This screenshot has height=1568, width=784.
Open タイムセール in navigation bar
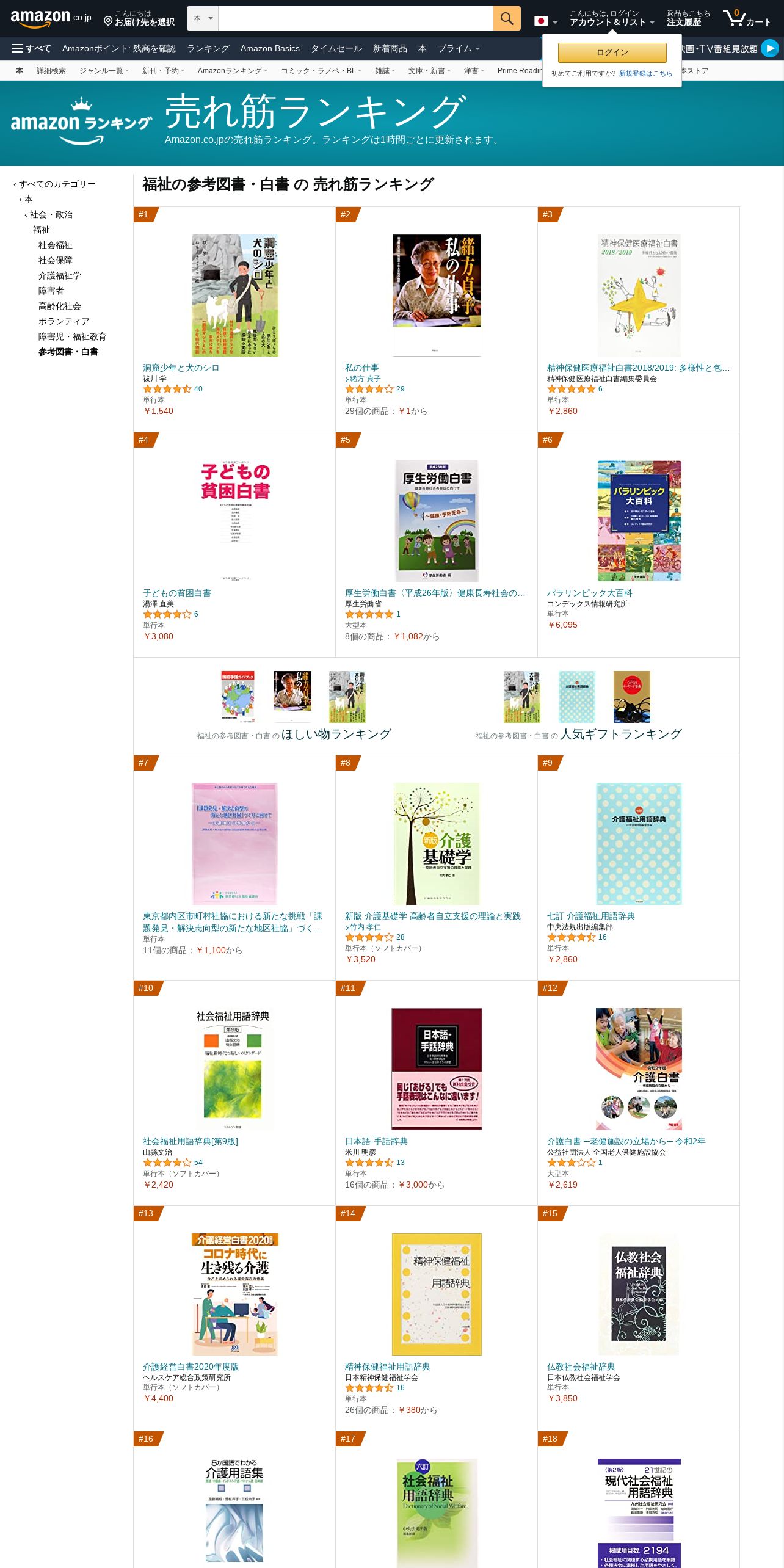tap(336, 48)
